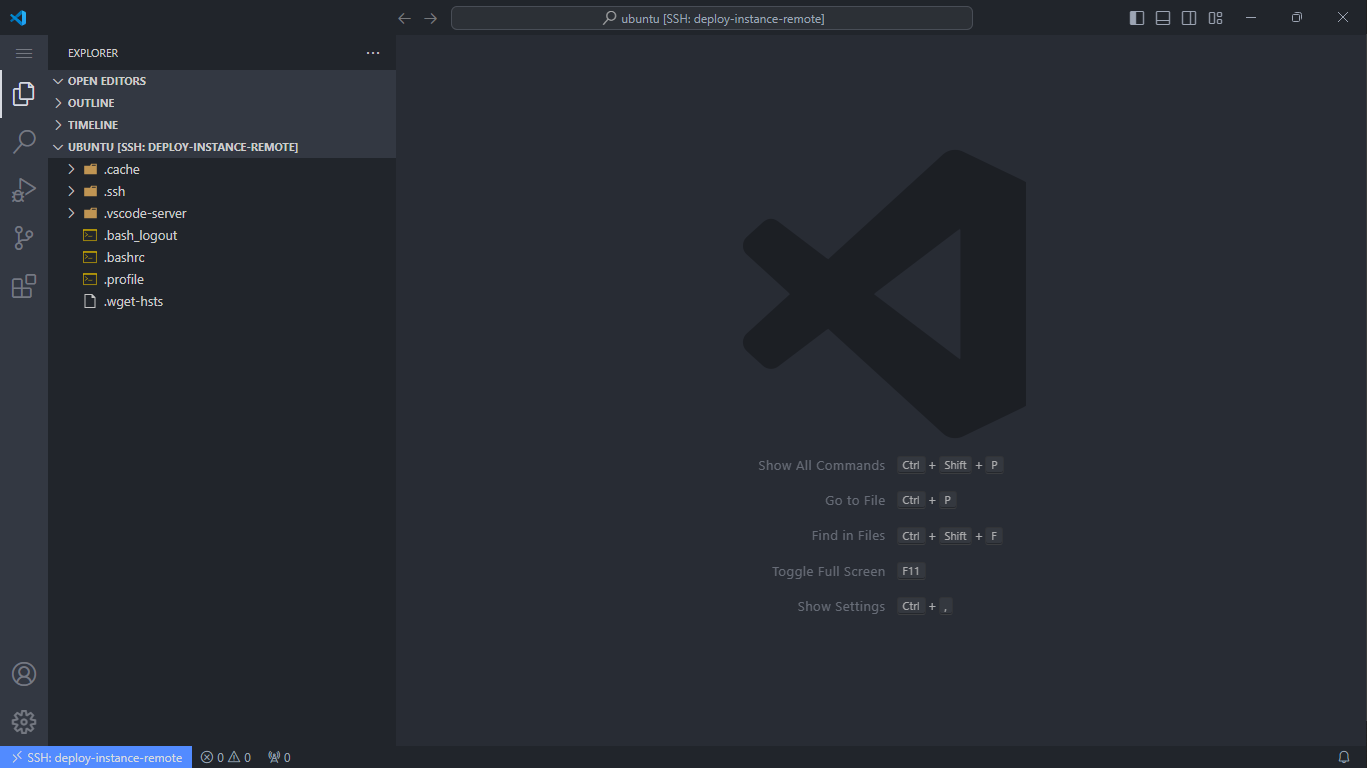
Task: Open the Customize Layout icon
Action: pyautogui.click(x=1215, y=18)
